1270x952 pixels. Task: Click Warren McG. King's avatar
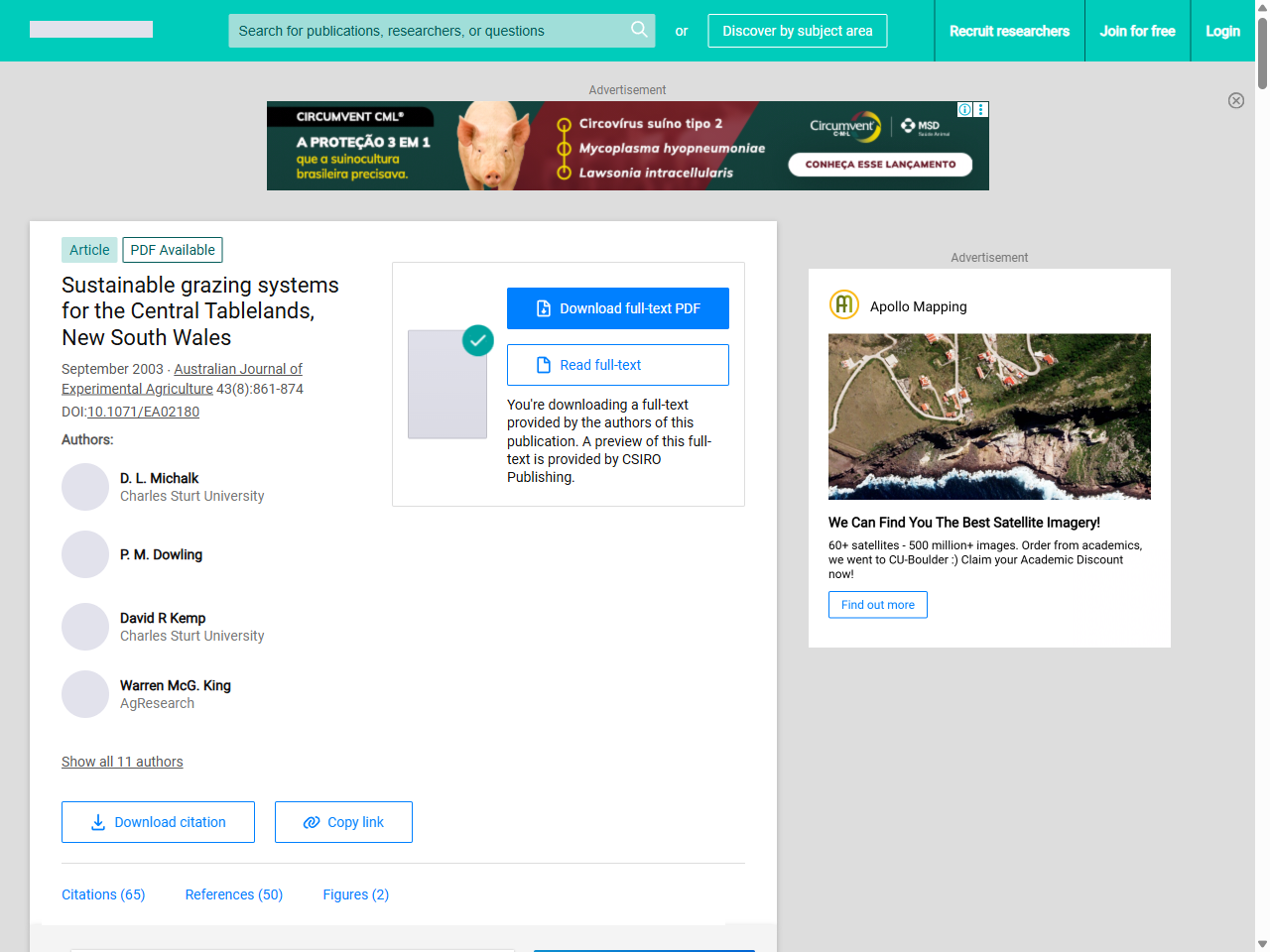(85, 694)
